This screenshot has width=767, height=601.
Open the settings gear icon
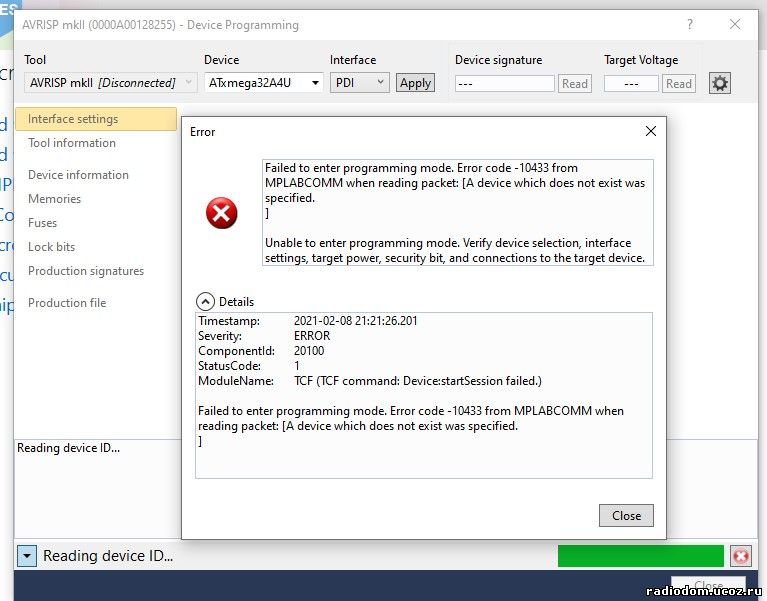pyautogui.click(x=720, y=83)
